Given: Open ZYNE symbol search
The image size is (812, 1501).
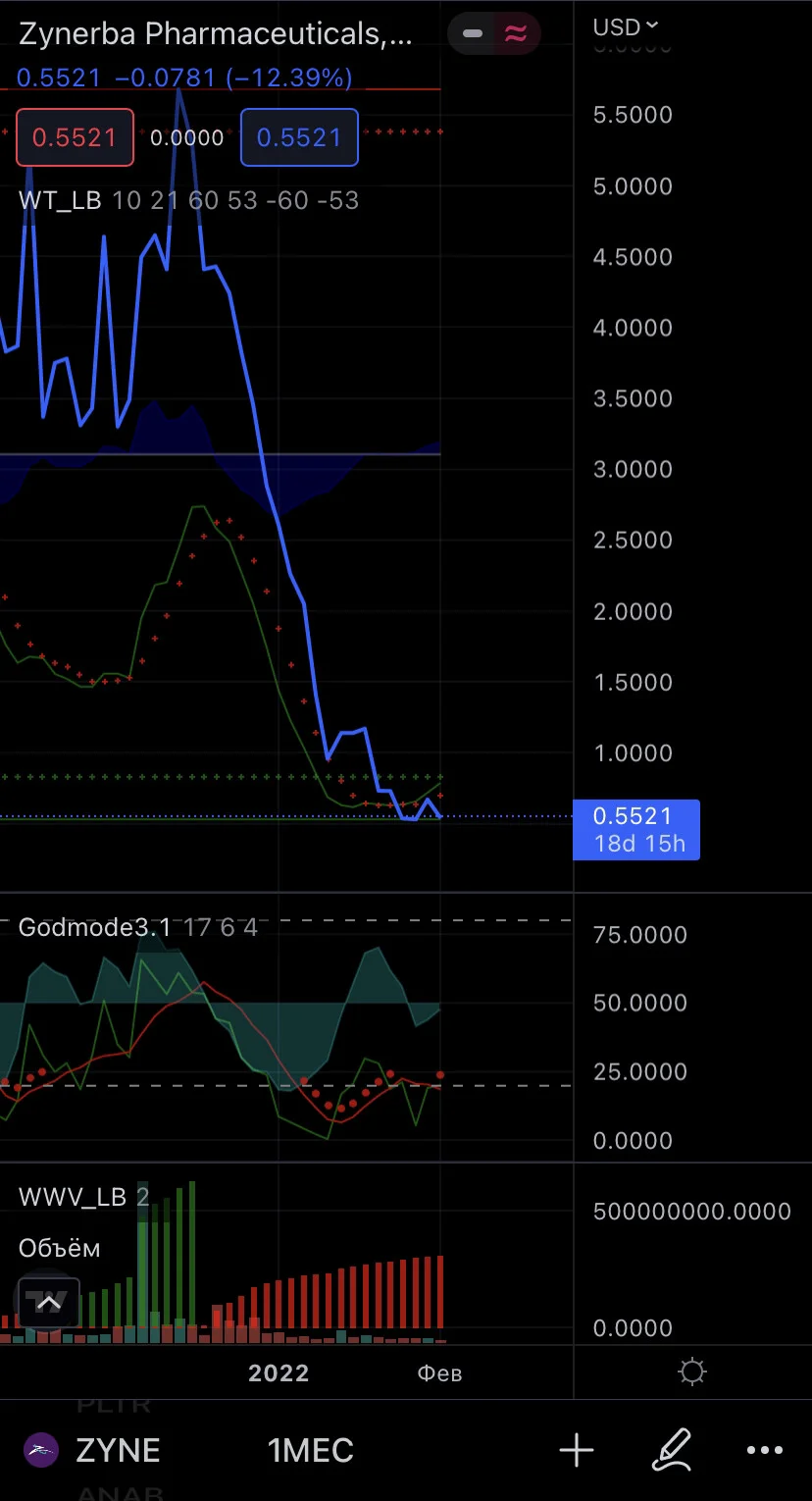Looking at the screenshot, I should click(118, 1450).
